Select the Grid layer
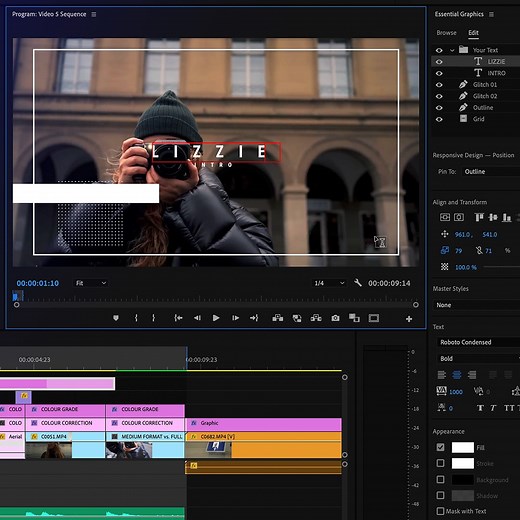 [478, 119]
